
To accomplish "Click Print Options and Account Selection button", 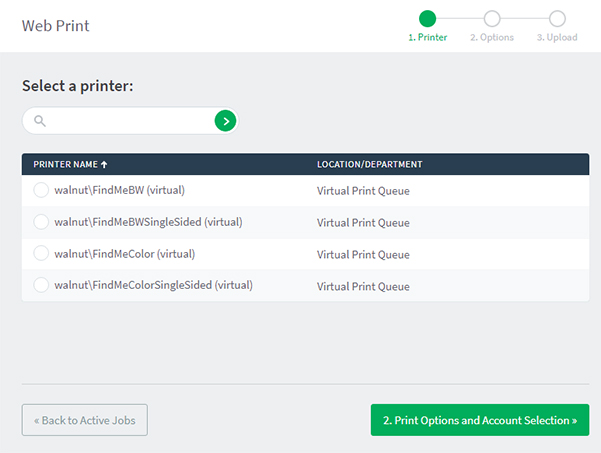I will [x=479, y=420].
